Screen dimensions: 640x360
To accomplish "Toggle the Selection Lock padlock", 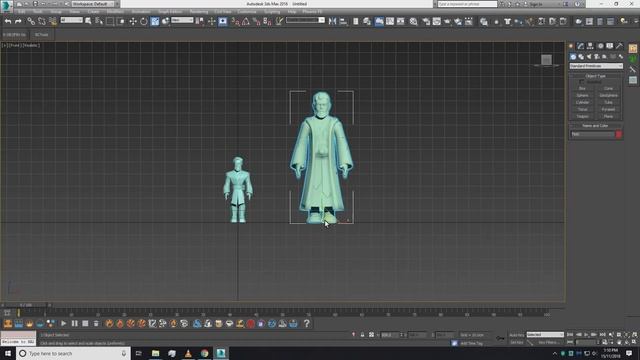I will click(x=362, y=335).
